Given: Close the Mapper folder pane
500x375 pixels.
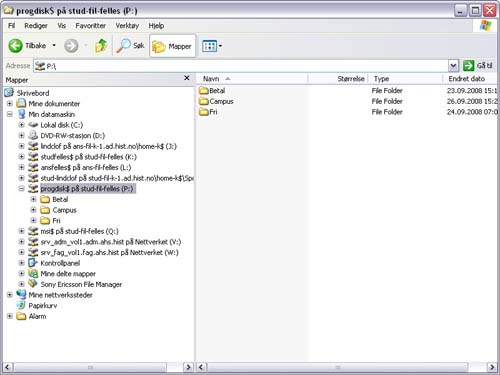Looking at the screenshot, I should [x=187, y=78].
